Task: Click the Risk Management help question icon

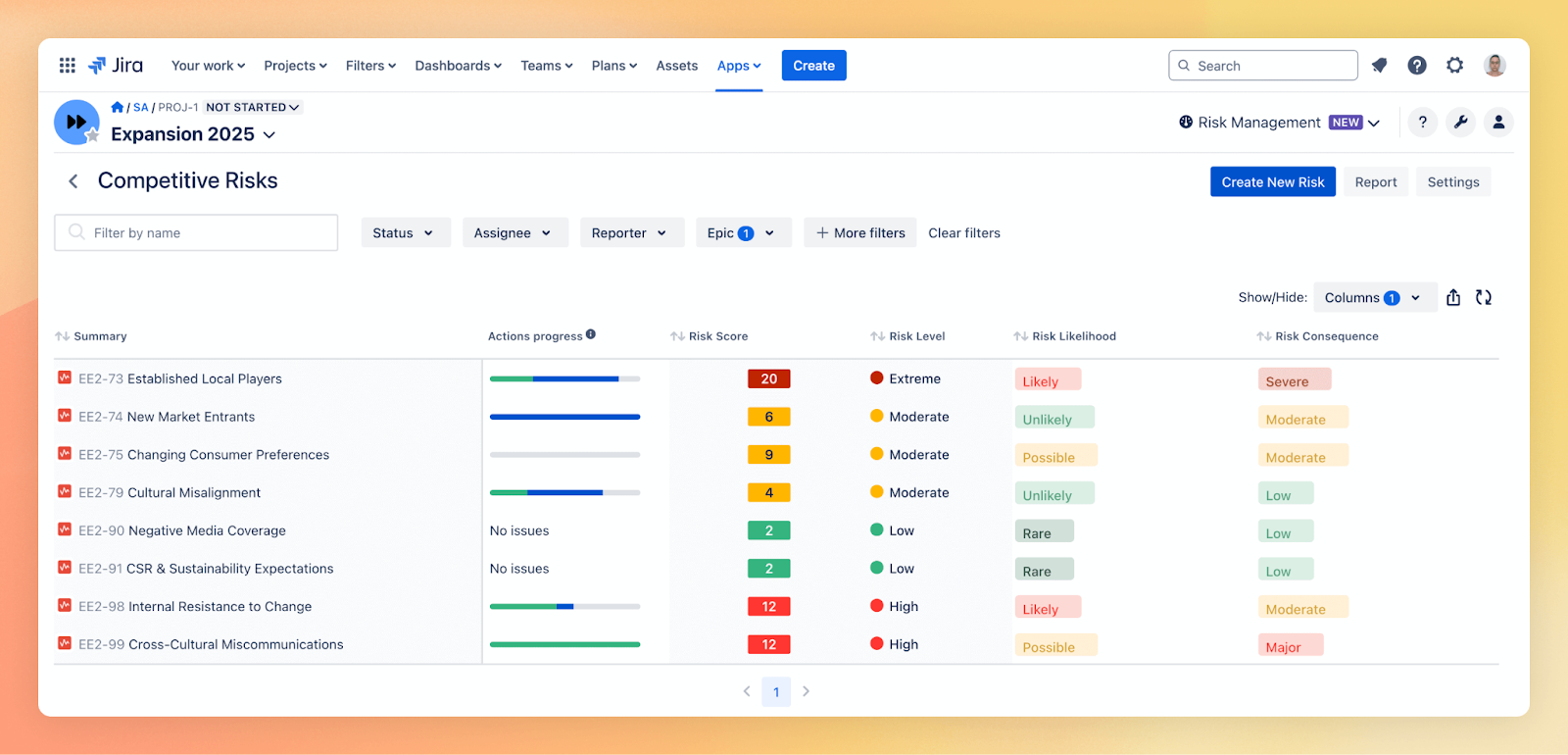Action: point(1422,123)
